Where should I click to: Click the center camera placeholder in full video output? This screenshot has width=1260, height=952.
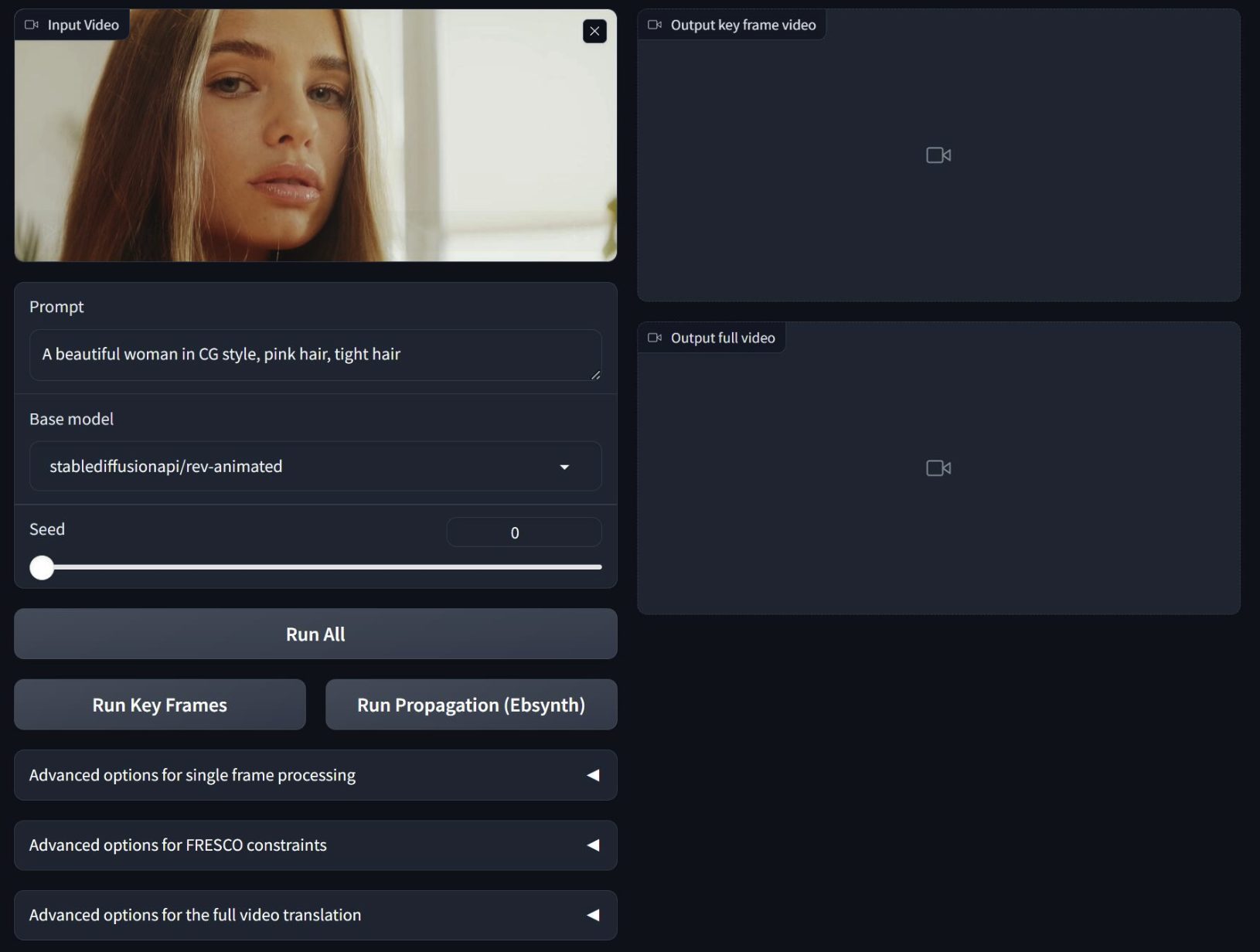click(938, 468)
